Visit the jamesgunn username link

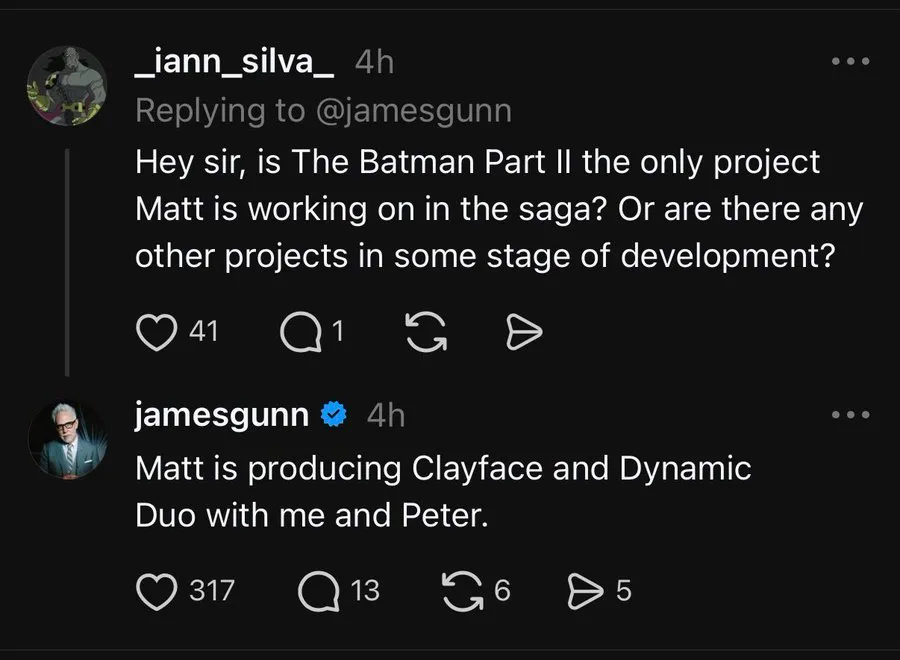click(x=221, y=414)
